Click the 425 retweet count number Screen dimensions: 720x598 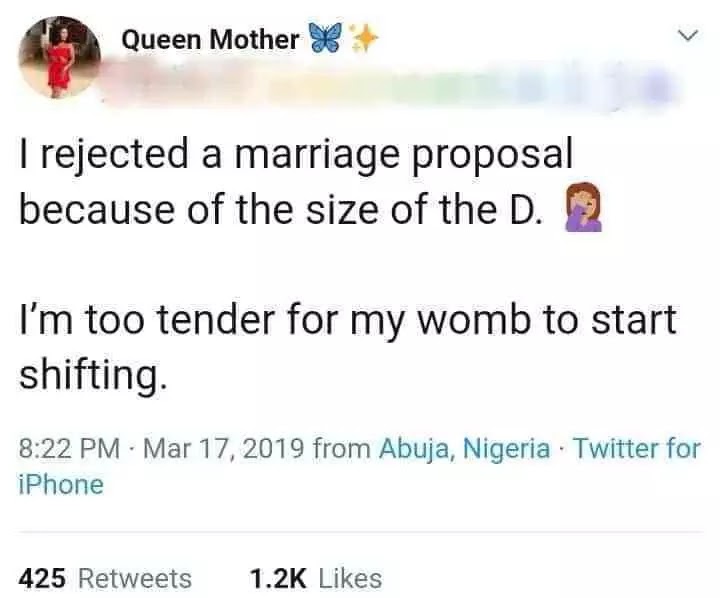43,577
